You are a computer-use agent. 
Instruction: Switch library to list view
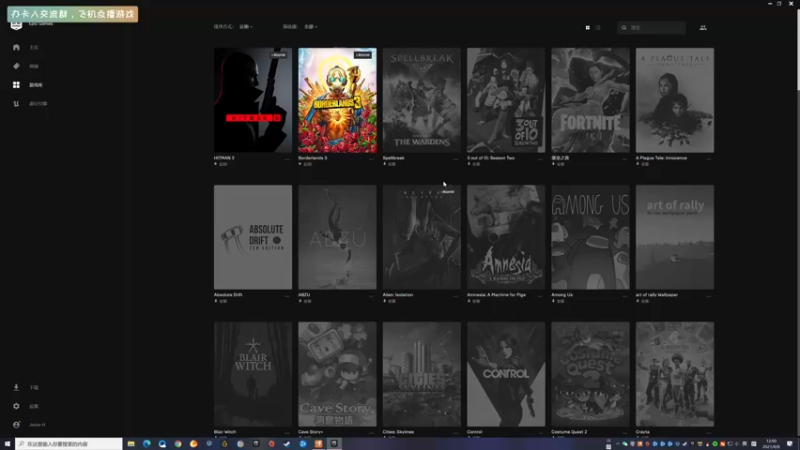(x=598, y=28)
